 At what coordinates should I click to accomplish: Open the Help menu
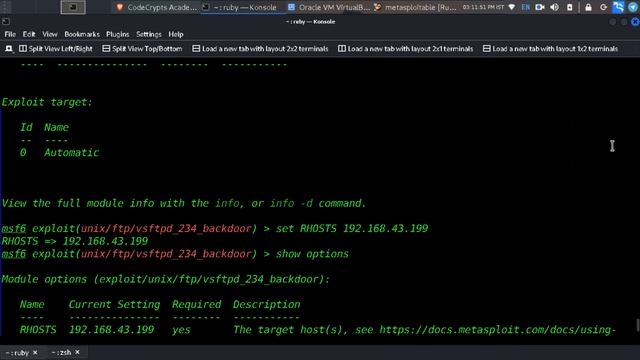pyautogui.click(x=176, y=34)
